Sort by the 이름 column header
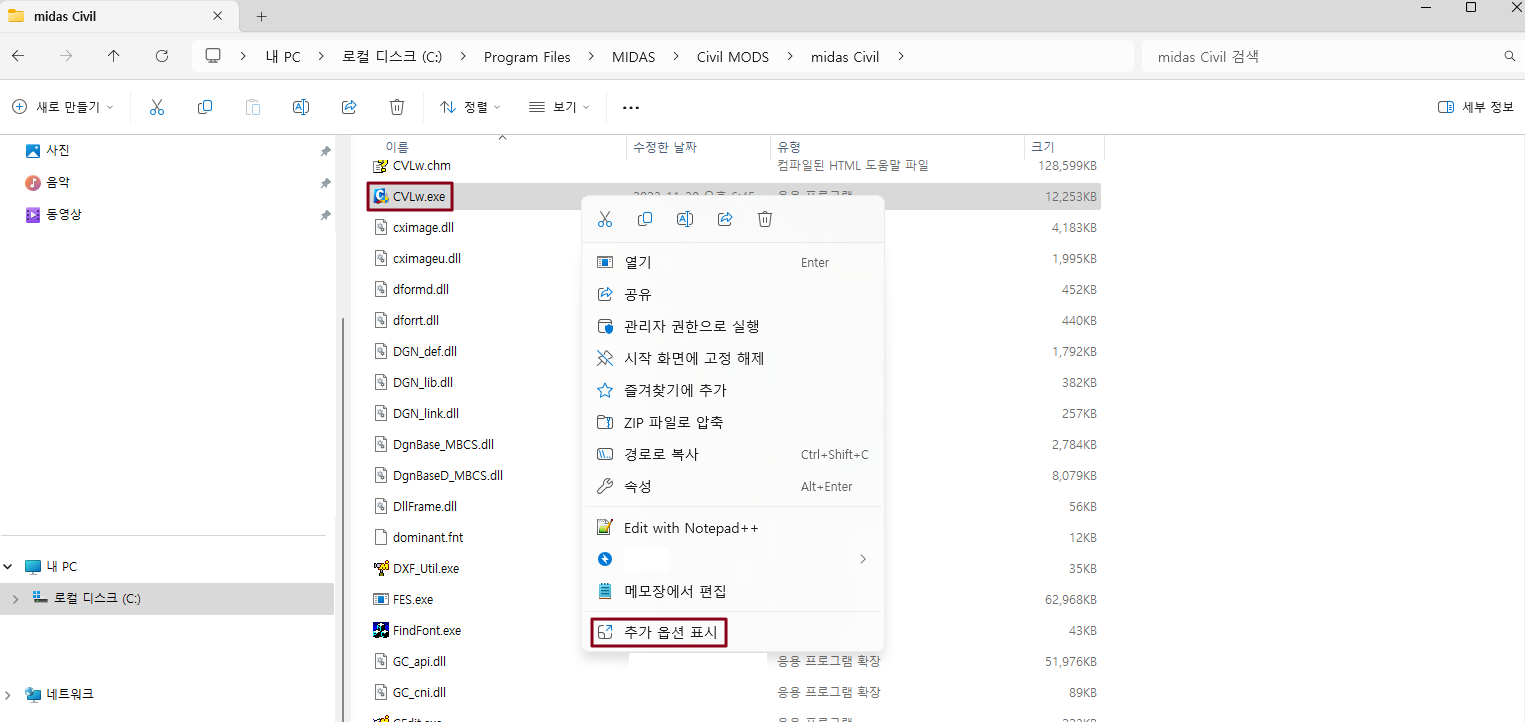Viewport: 1525px width, 722px height. click(x=397, y=147)
